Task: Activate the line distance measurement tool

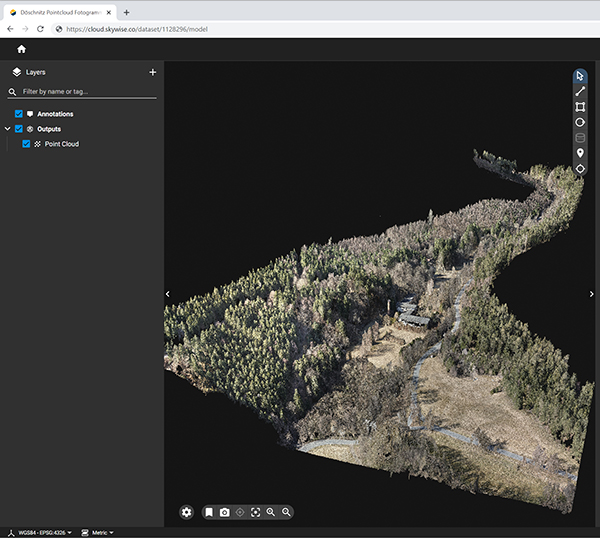Action: 580,91
